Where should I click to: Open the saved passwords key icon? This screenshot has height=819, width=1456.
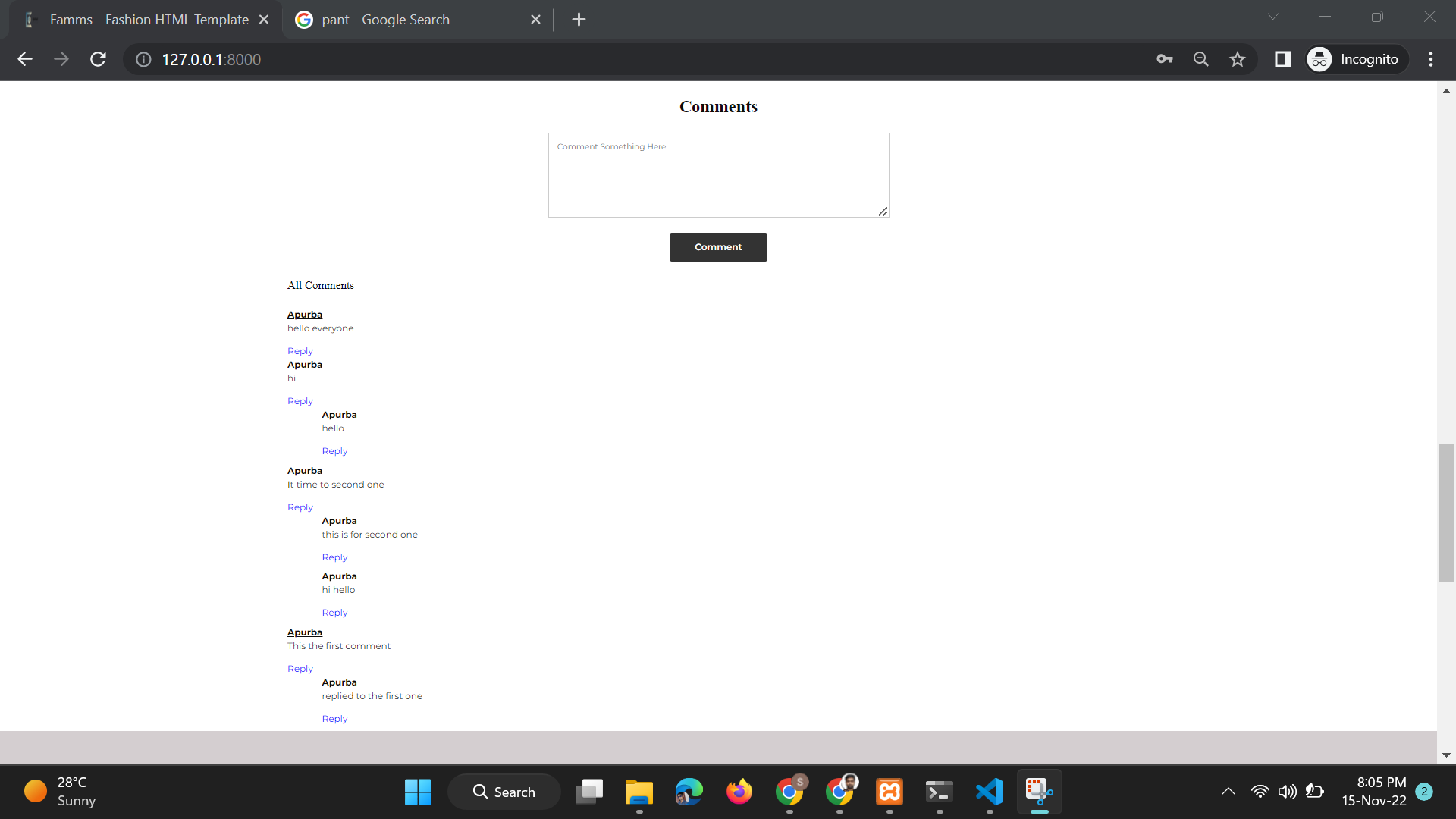click(x=1165, y=59)
